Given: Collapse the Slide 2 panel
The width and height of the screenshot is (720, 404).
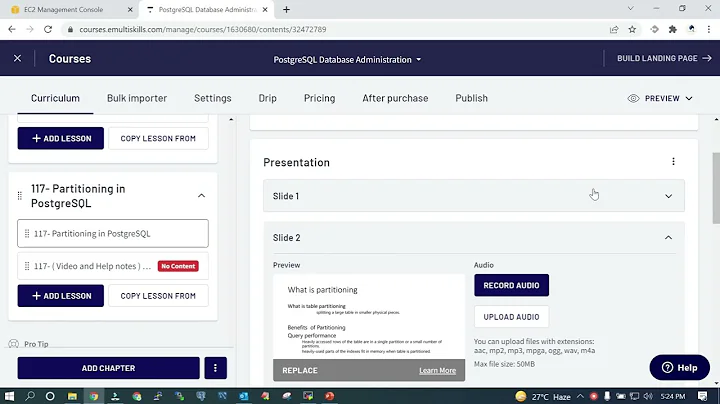Looking at the screenshot, I should [x=668, y=238].
